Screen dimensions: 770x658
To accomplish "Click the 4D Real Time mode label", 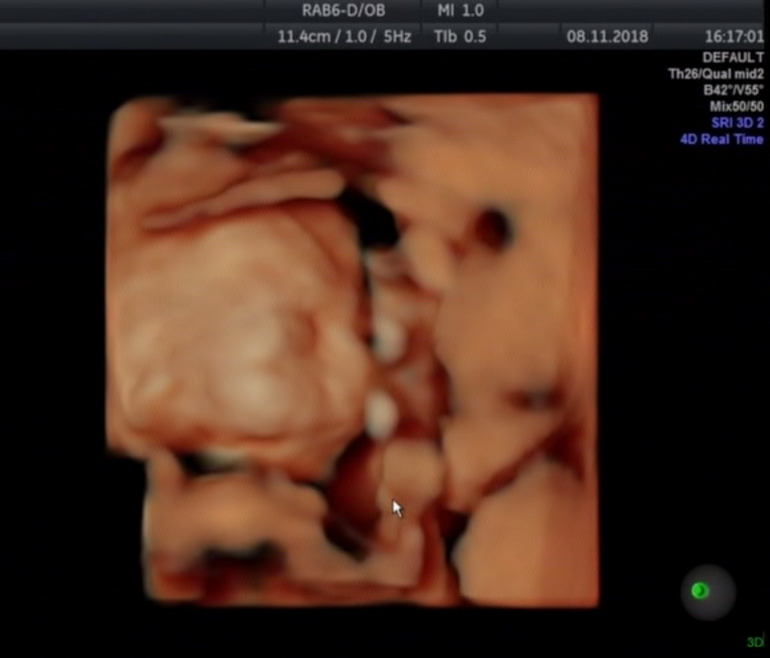I will [x=721, y=139].
